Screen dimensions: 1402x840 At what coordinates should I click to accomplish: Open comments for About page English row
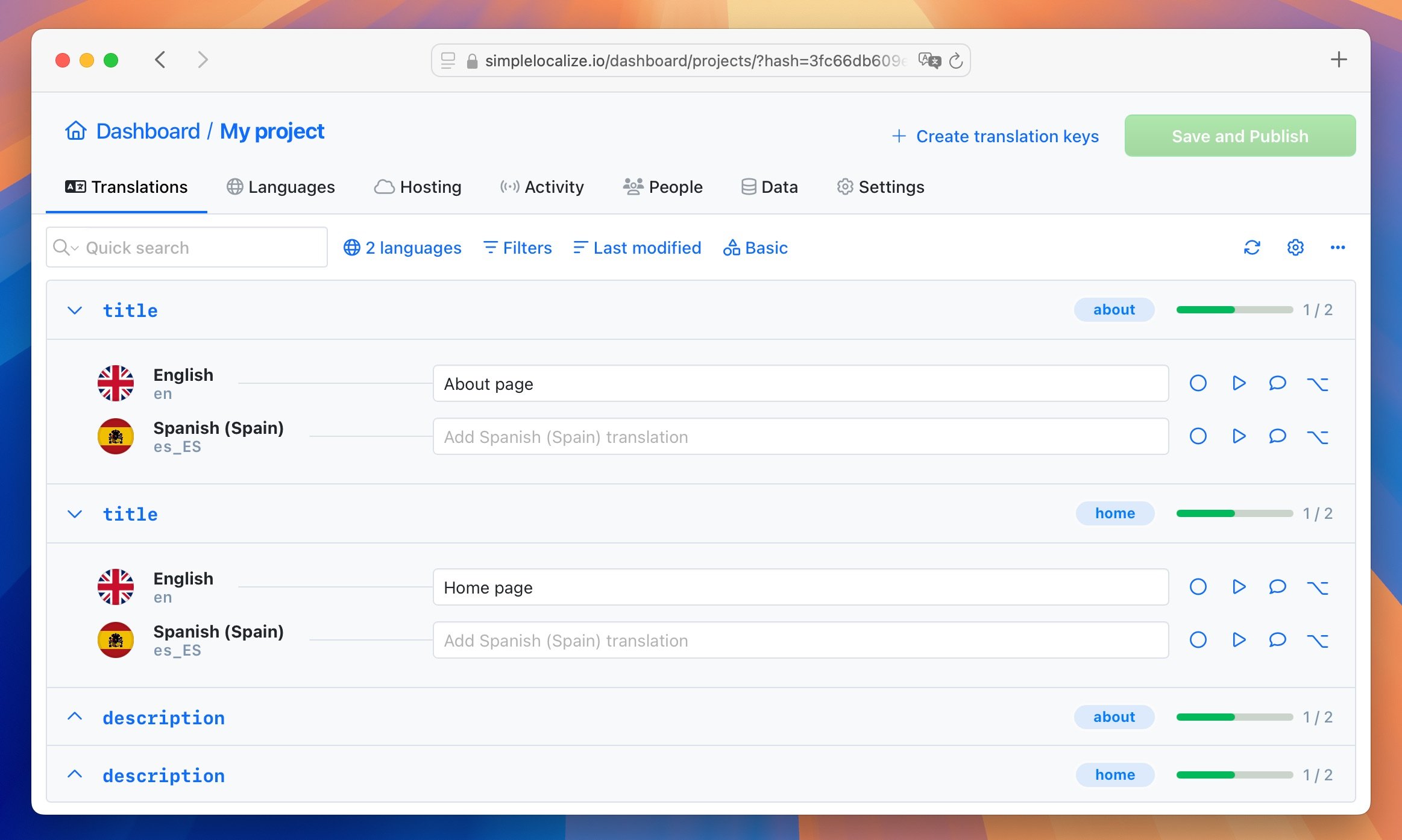[1277, 383]
